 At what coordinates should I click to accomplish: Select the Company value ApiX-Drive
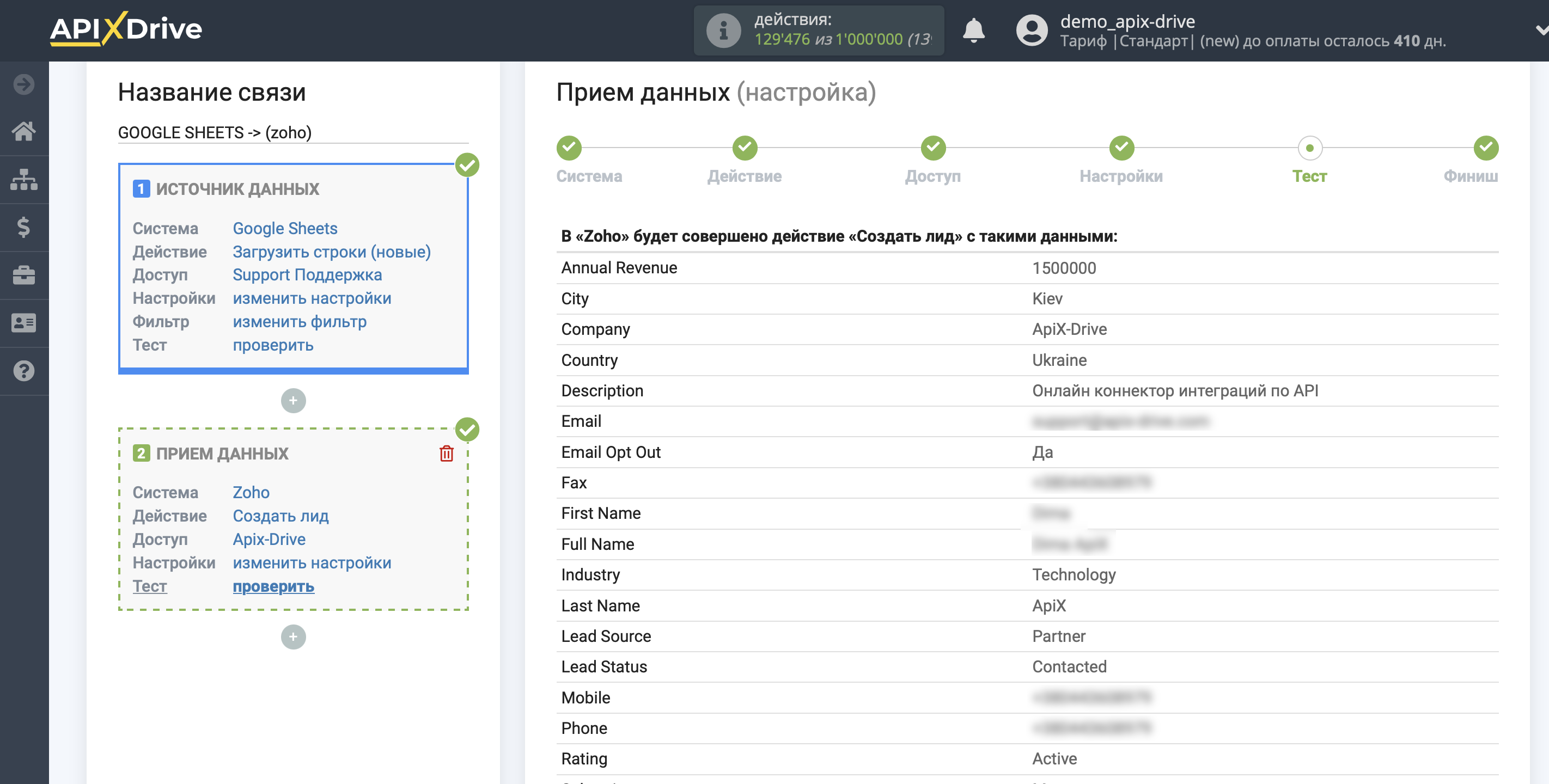[x=1069, y=329]
